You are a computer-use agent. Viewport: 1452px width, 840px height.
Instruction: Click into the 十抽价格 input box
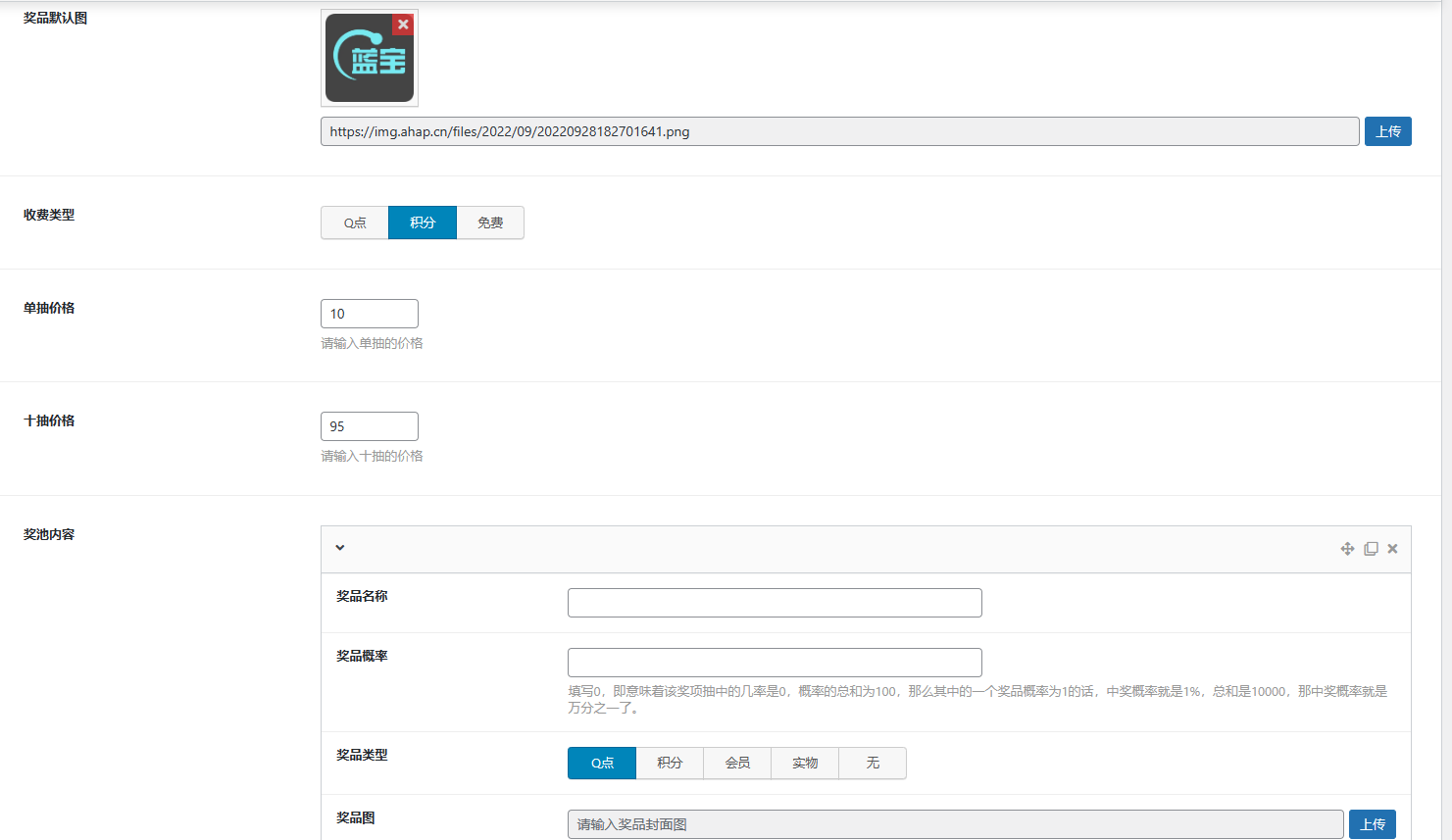(x=370, y=426)
